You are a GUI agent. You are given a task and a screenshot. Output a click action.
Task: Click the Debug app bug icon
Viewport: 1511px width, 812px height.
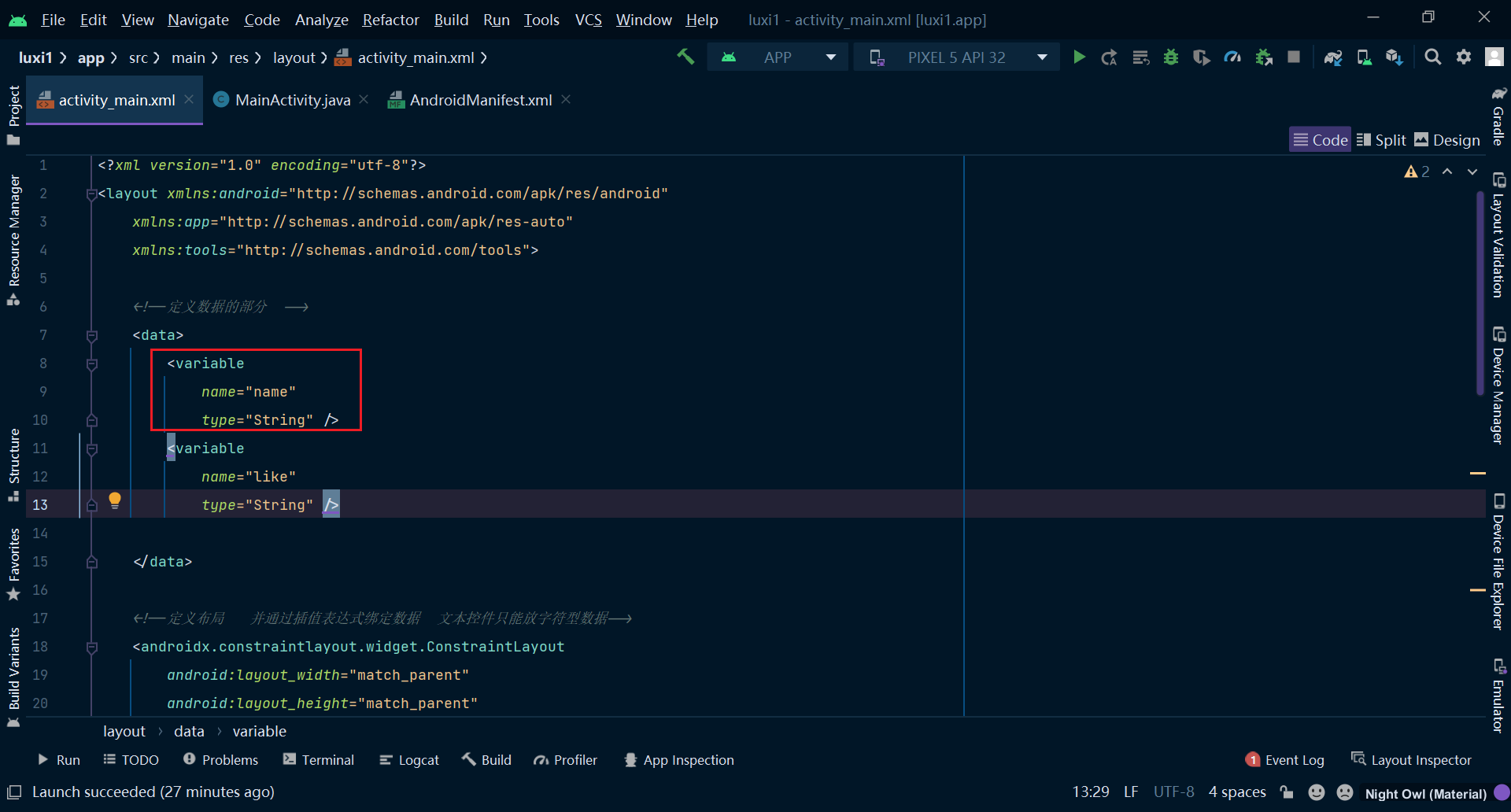pyautogui.click(x=1171, y=57)
